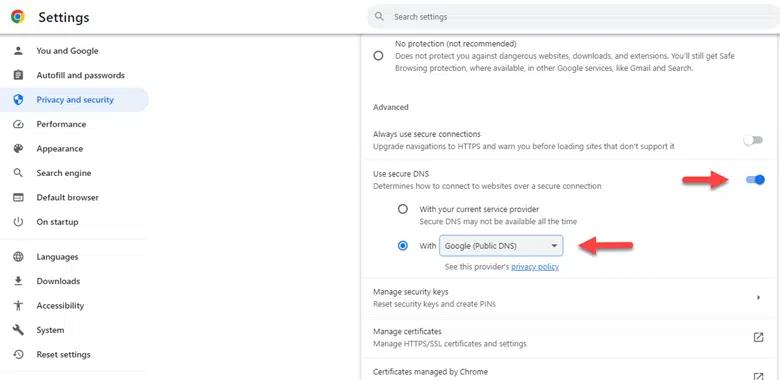Screen dimensions: 780x380
Task: Open Manage certificates external link icon
Action: pyautogui.click(x=758, y=337)
